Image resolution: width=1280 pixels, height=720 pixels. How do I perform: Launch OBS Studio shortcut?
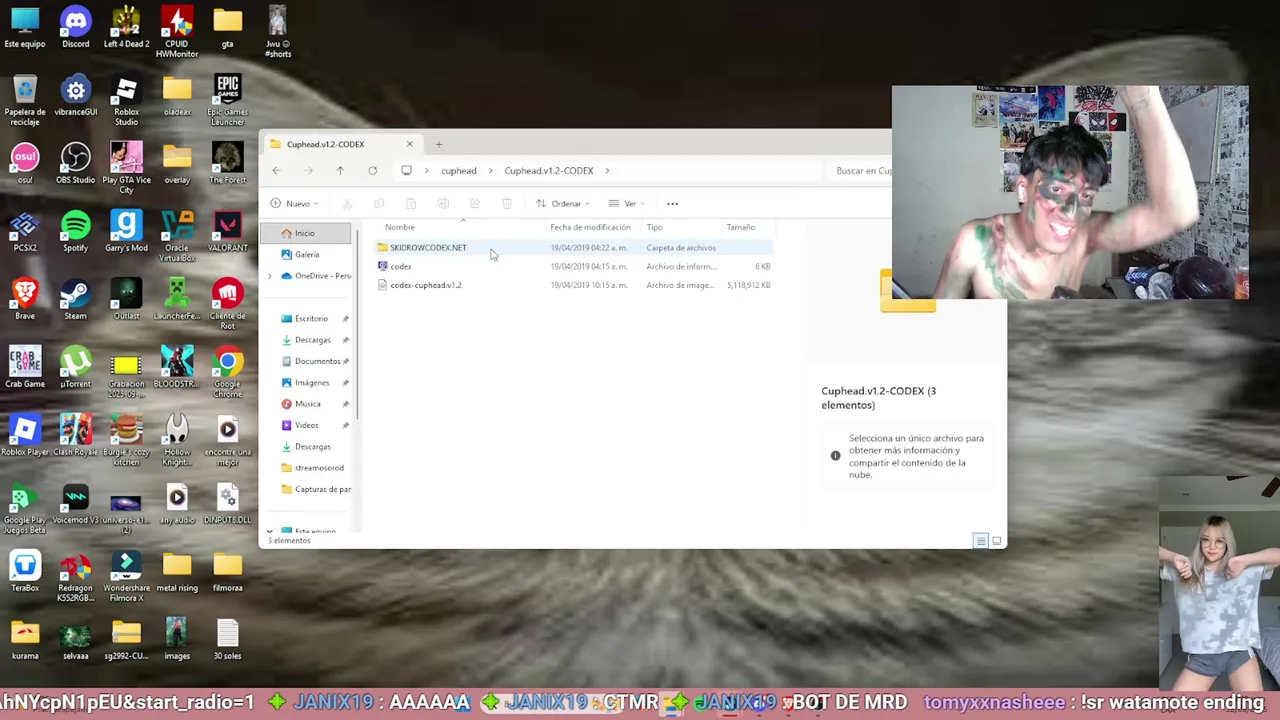click(75, 163)
